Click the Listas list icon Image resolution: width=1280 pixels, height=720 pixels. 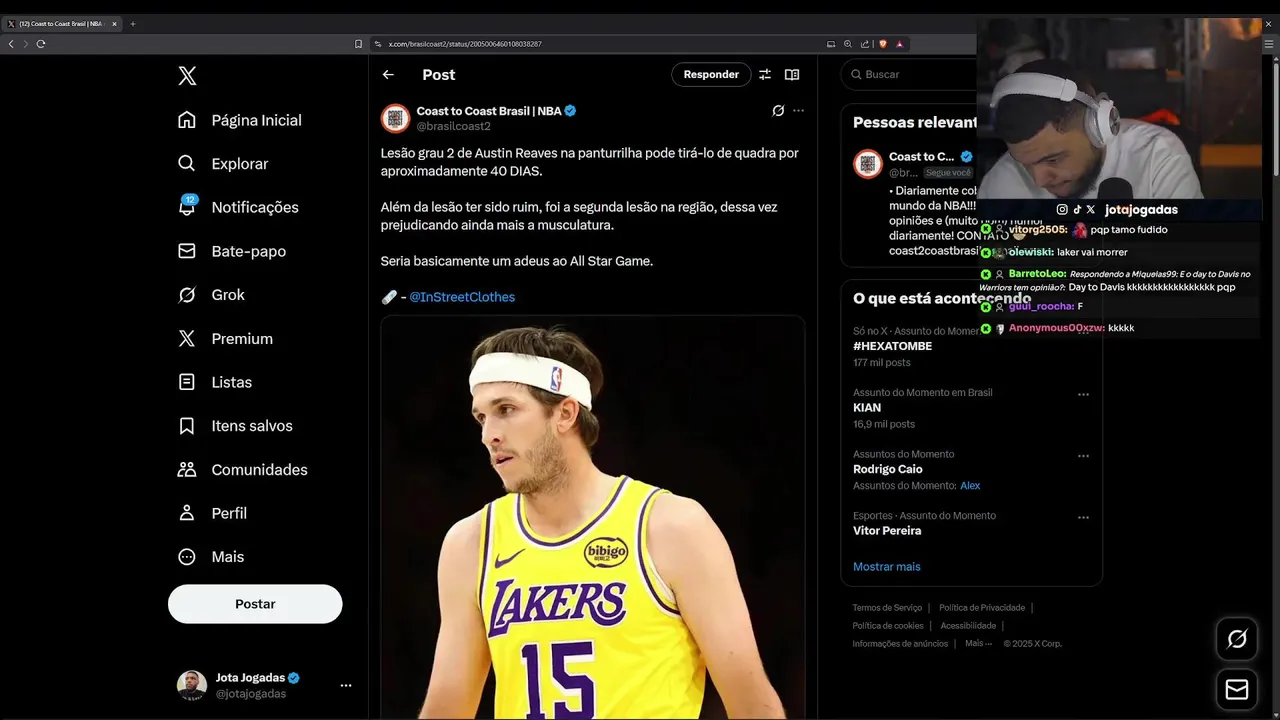click(187, 382)
